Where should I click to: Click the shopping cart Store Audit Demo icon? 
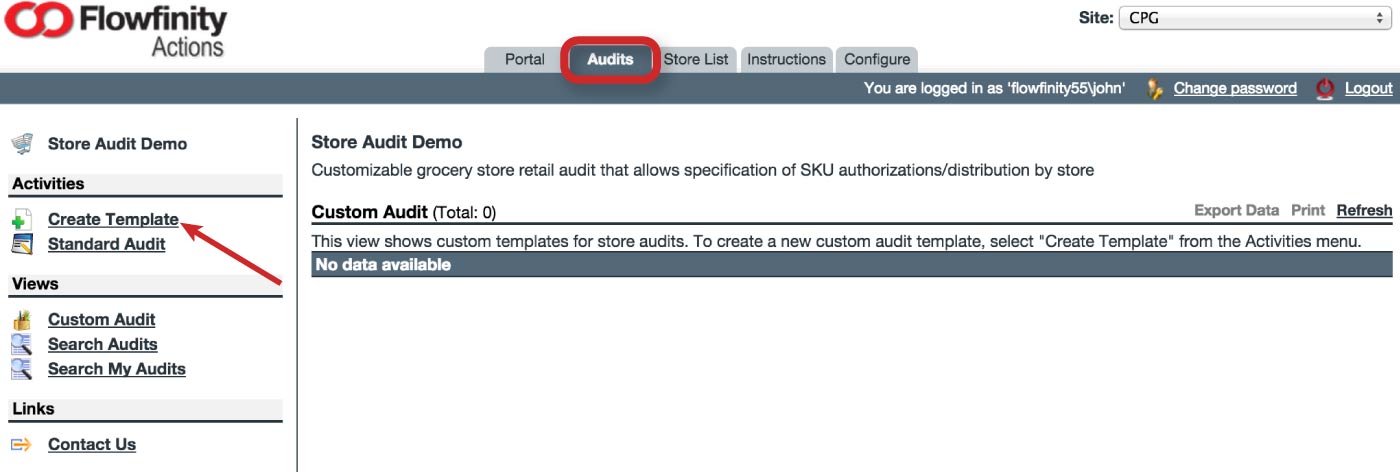[22, 144]
